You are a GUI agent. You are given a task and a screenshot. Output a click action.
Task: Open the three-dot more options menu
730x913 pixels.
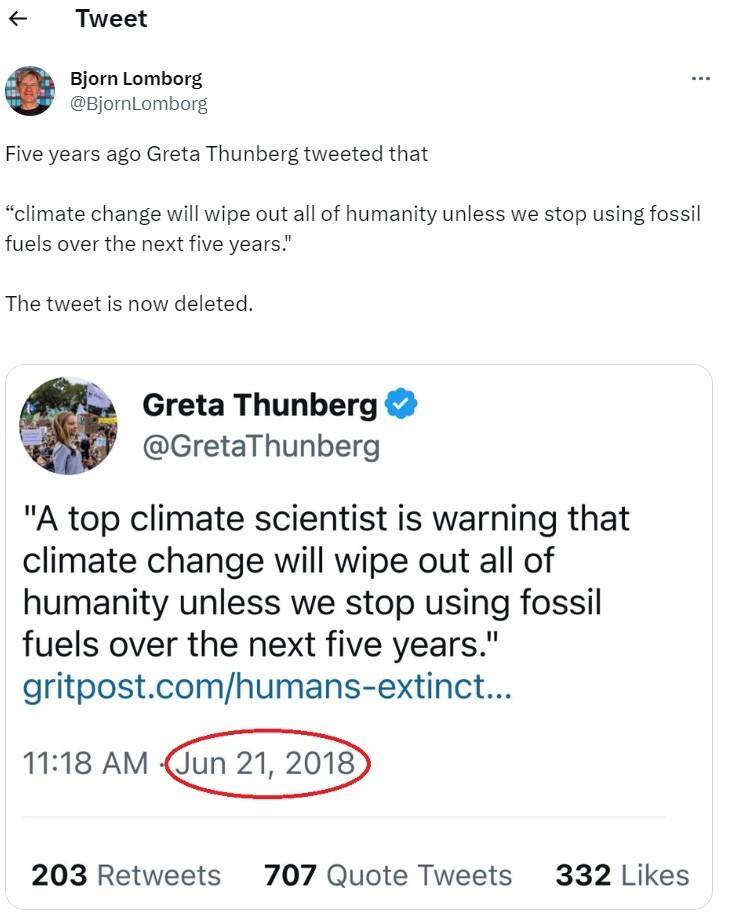pyautogui.click(x=700, y=79)
